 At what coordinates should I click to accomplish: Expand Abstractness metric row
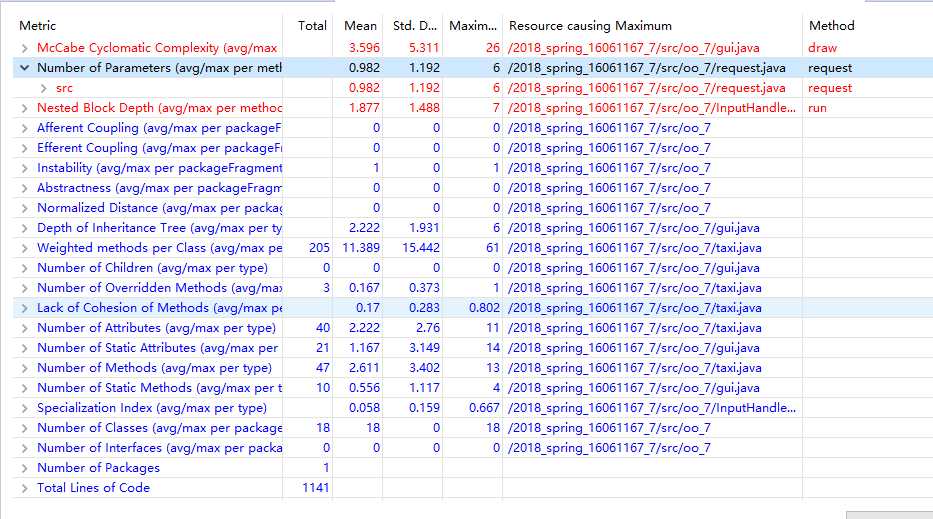(24, 188)
